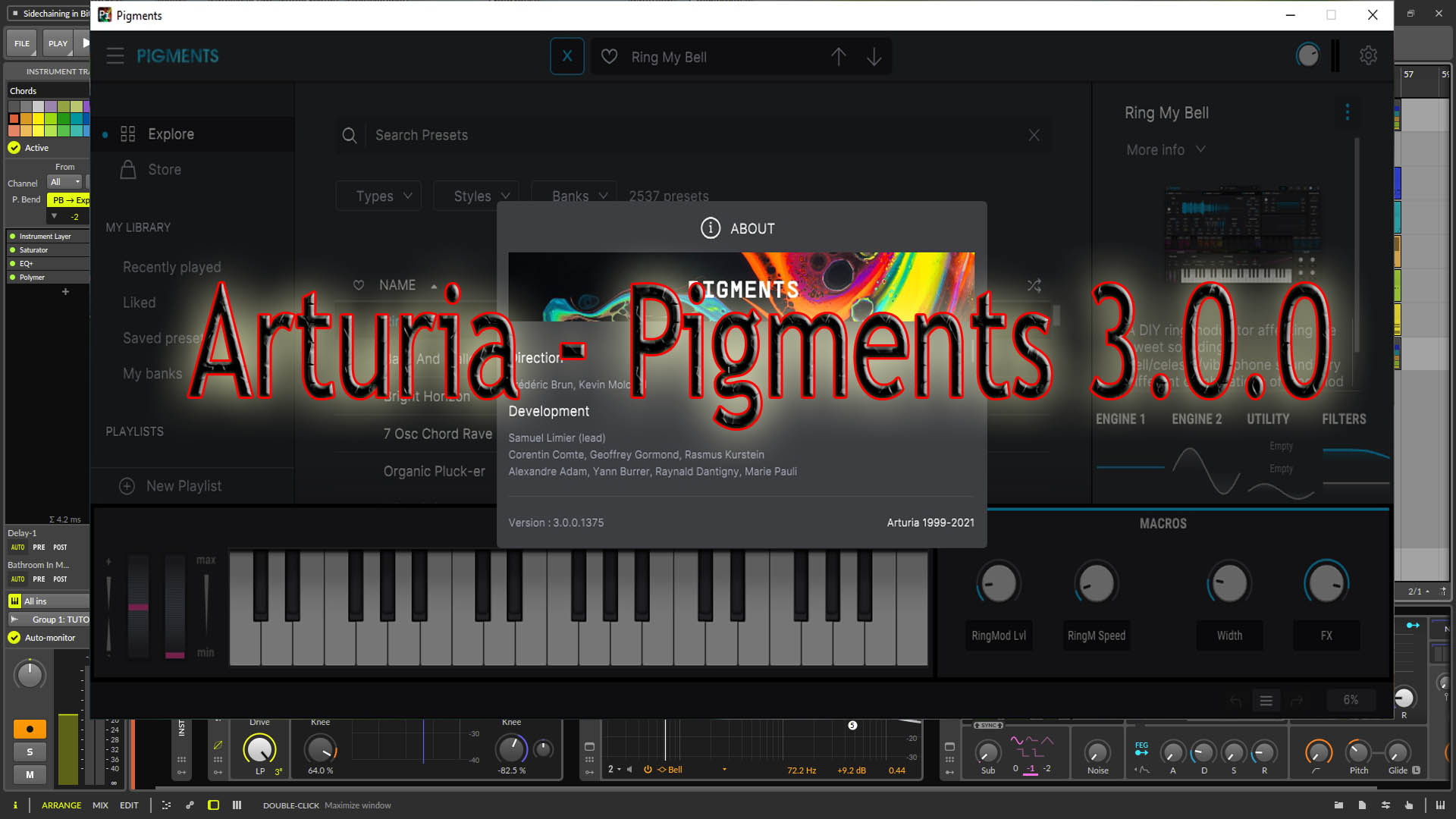
Task: Open Pigments settings gear
Action: click(1368, 55)
